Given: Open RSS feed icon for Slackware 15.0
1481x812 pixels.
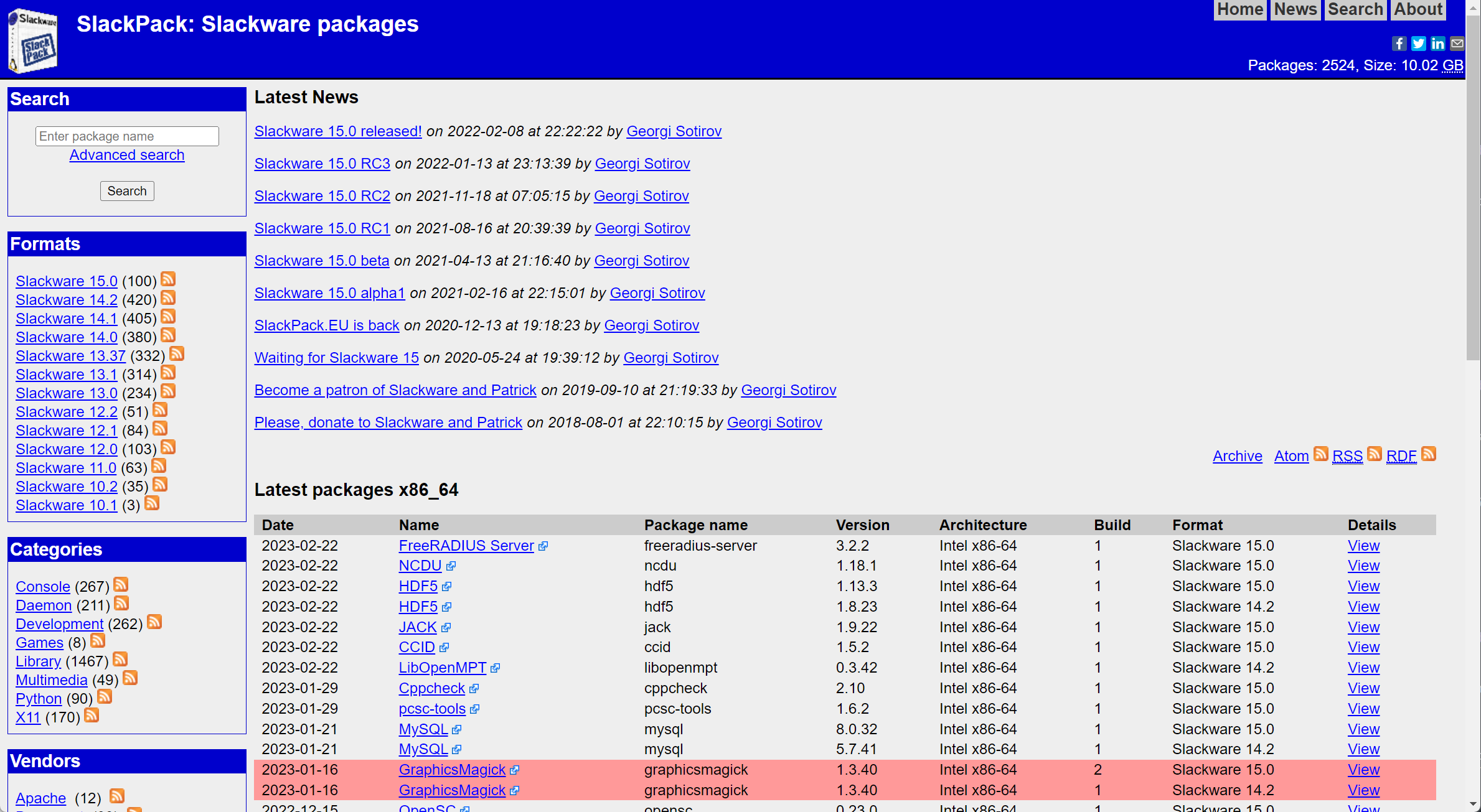Looking at the screenshot, I should [x=168, y=279].
